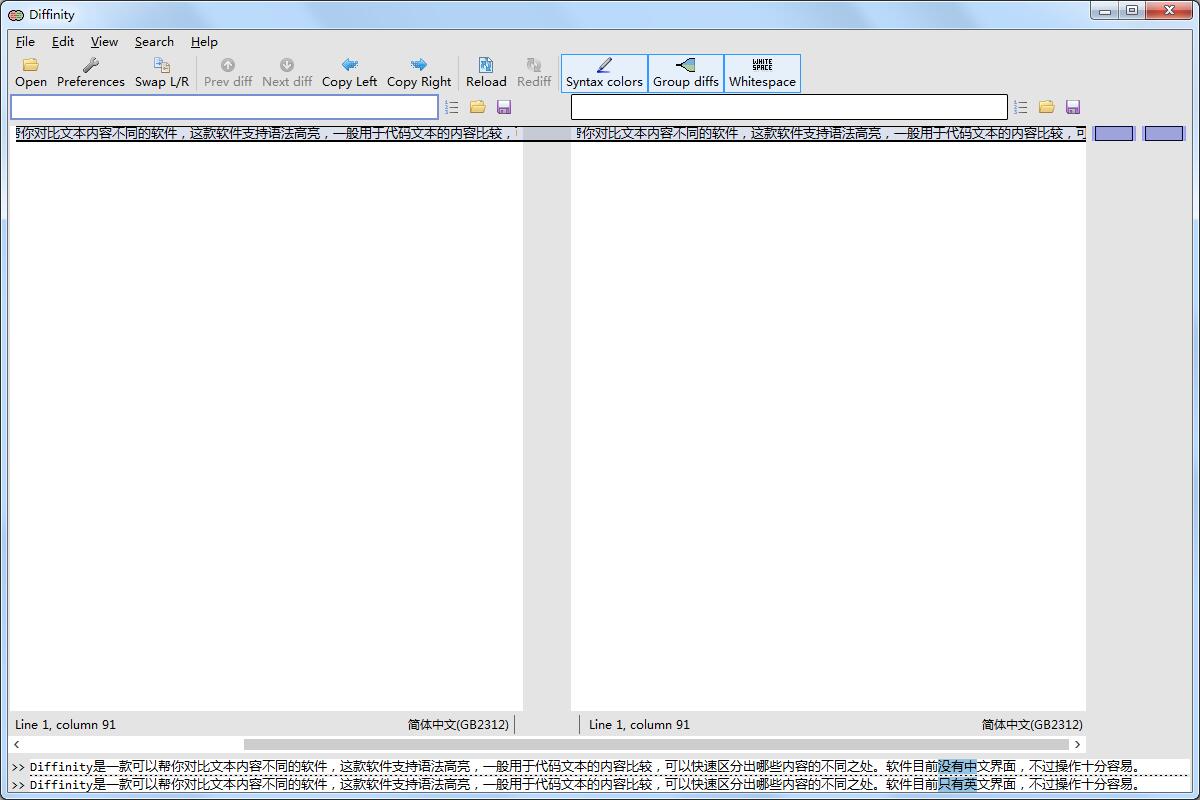Open the View menu

coord(104,42)
